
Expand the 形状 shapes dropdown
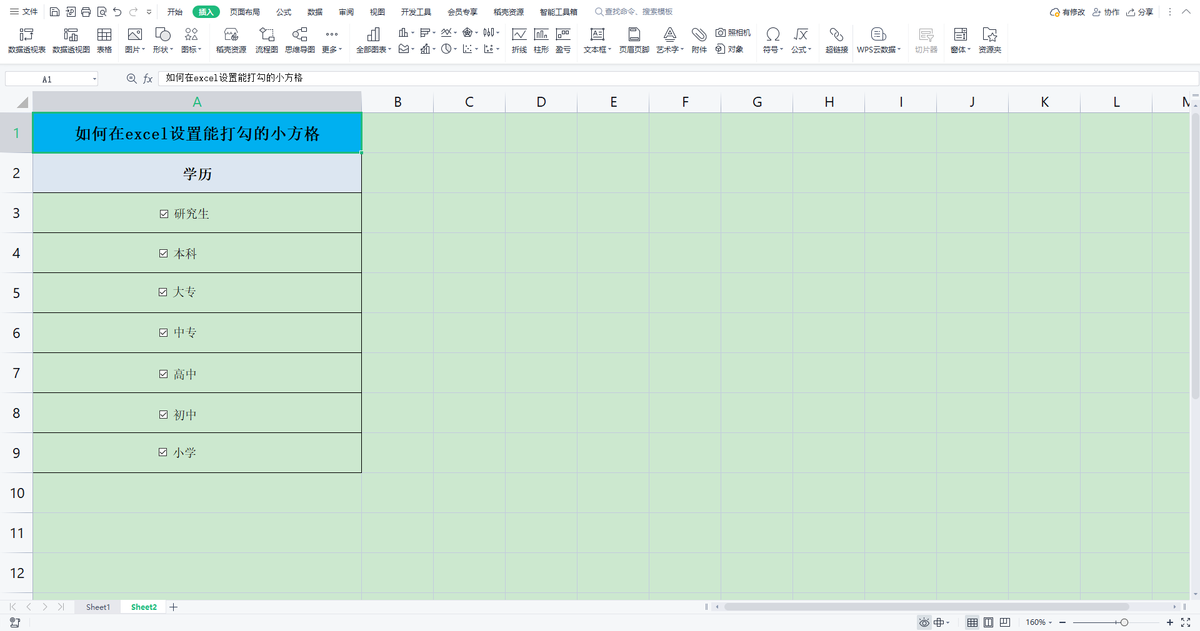pyautogui.click(x=162, y=40)
